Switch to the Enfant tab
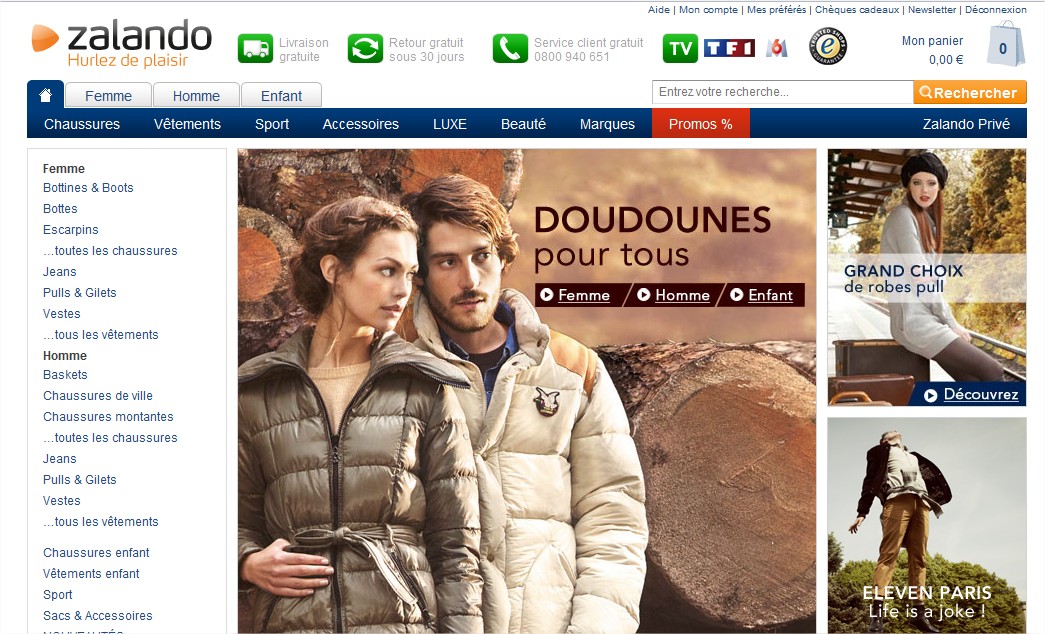The width and height of the screenshot is (1045, 634). [281, 96]
